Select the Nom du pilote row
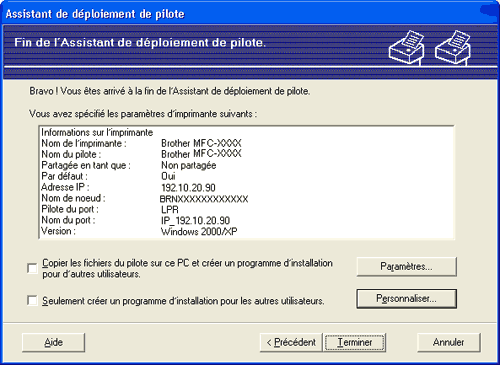The image size is (500, 365). pyautogui.click(x=141, y=154)
